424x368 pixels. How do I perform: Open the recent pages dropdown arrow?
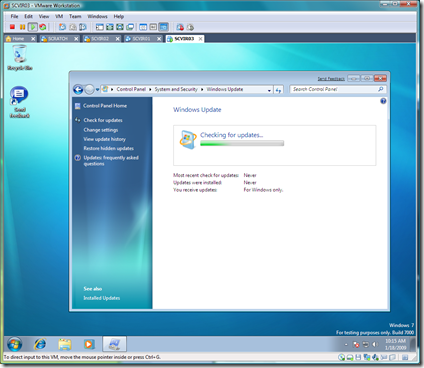97,90
